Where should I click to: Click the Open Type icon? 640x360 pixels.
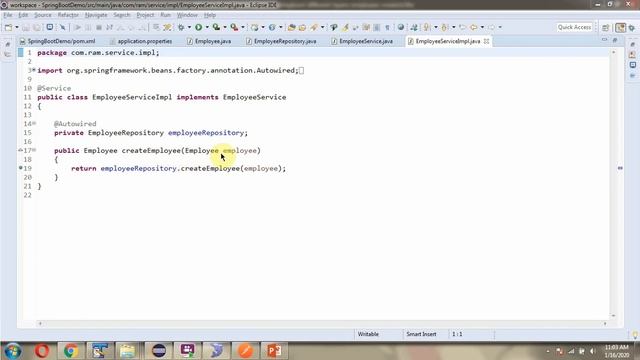click(x=291, y=27)
